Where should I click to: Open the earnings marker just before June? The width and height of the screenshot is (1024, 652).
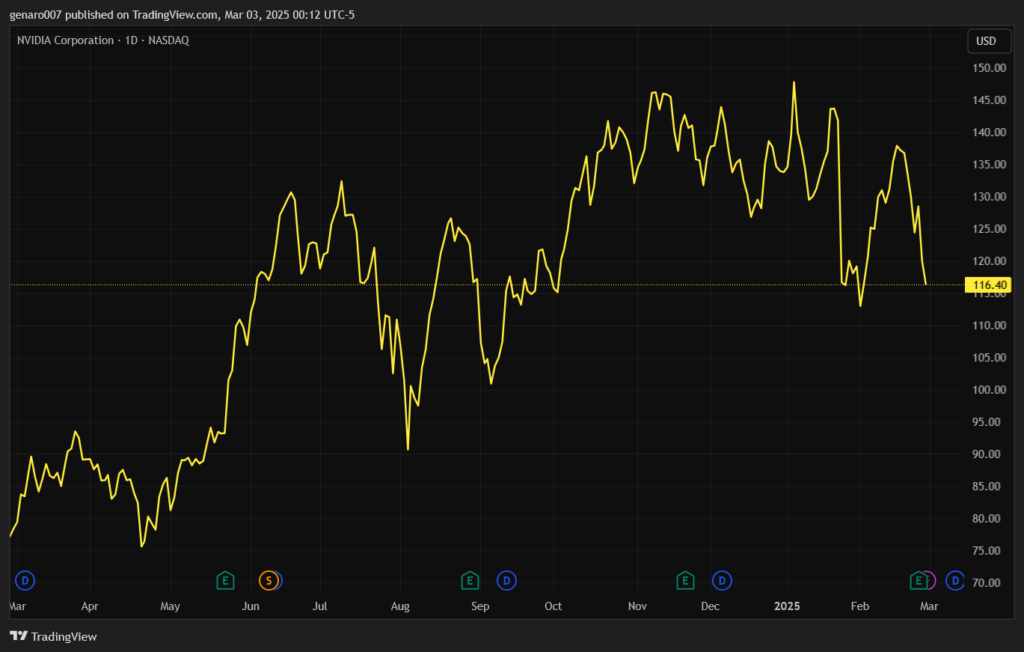point(226,580)
